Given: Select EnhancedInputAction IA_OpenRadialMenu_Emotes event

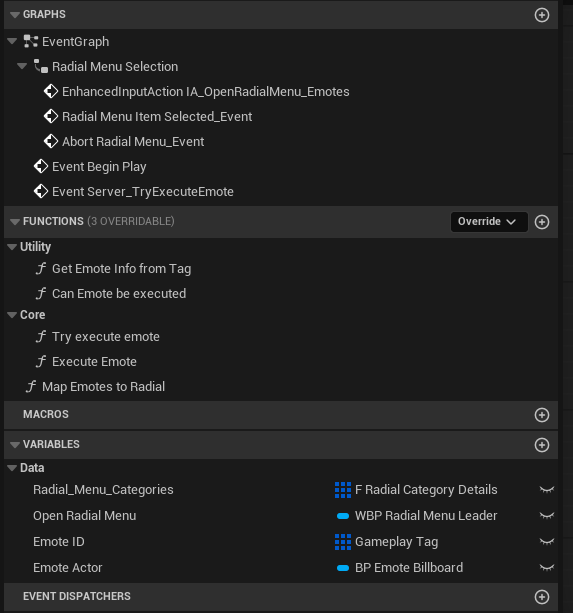Looking at the screenshot, I should coord(206,91).
